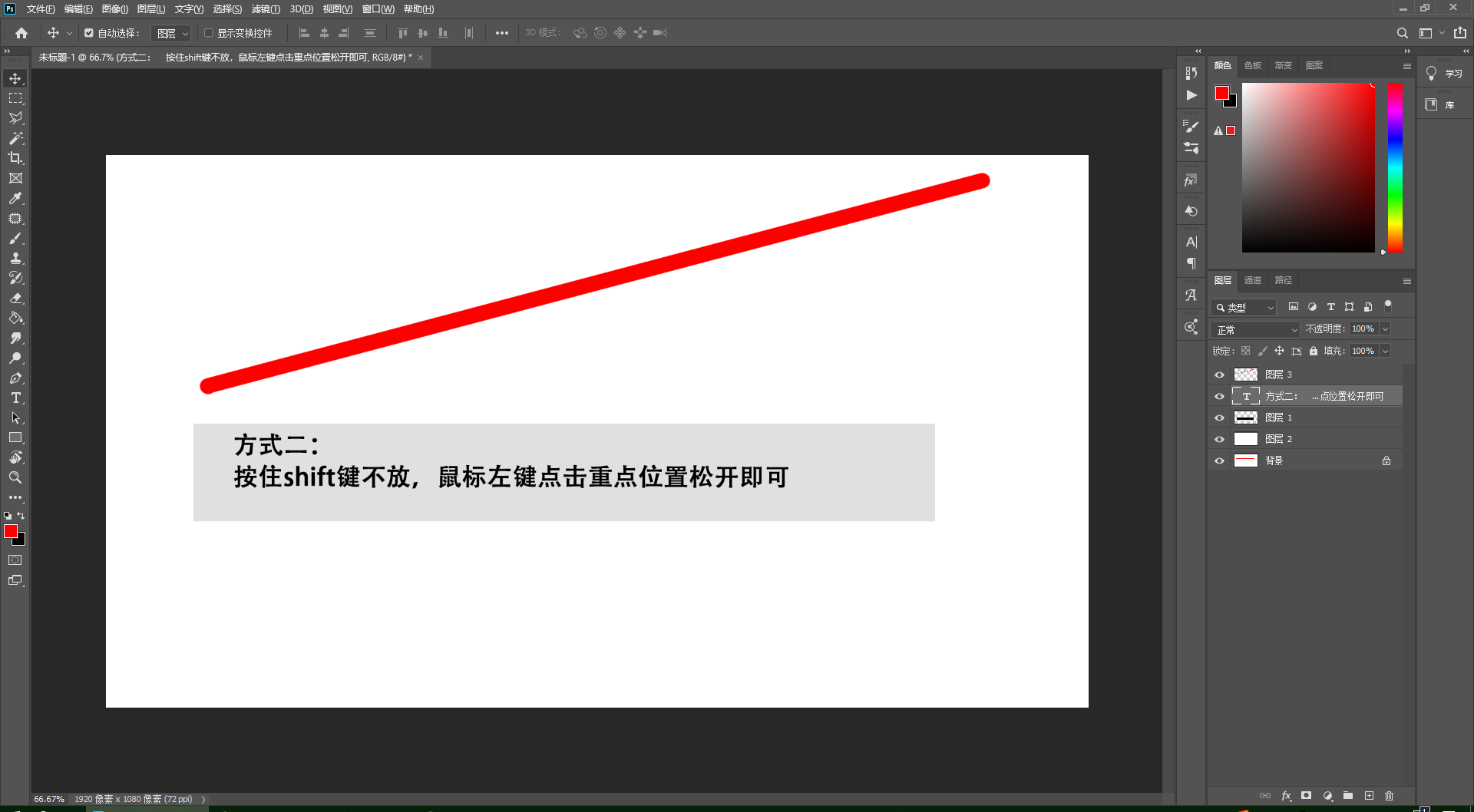Select the Pen tool
Image resolution: width=1474 pixels, height=812 pixels.
point(15,378)
